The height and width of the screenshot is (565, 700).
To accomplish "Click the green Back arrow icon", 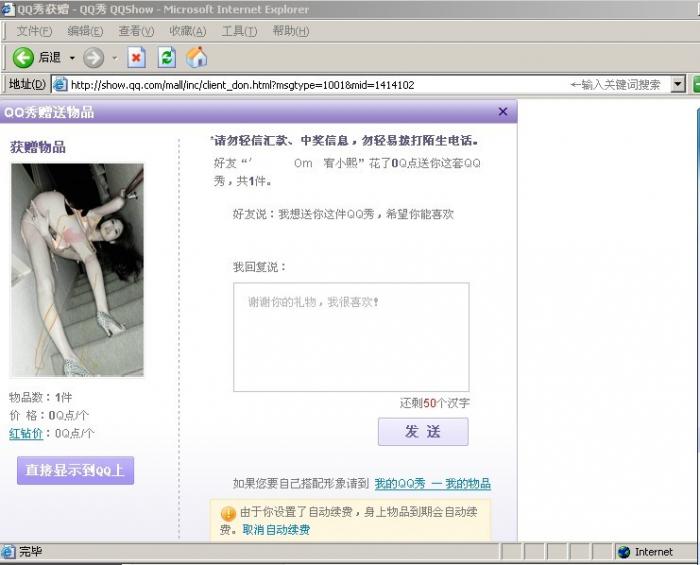I will [23, 58].
